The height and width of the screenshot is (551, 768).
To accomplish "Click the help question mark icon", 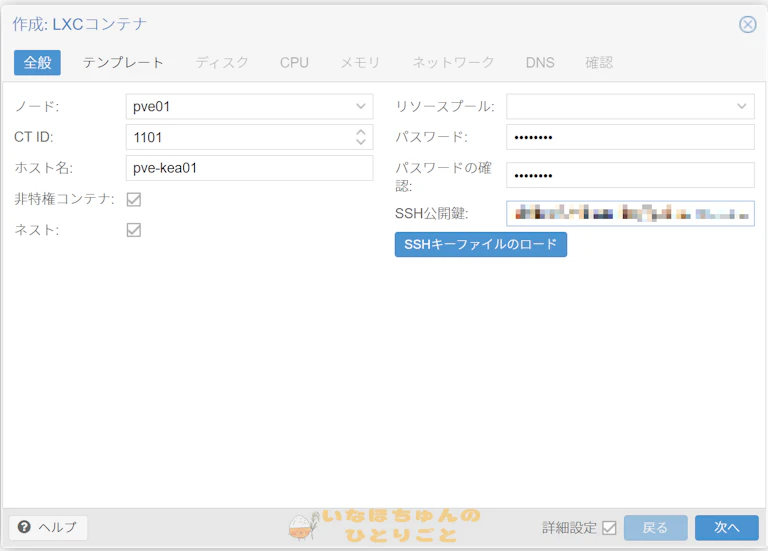I will pyautogui.click(x=24, y=527).
